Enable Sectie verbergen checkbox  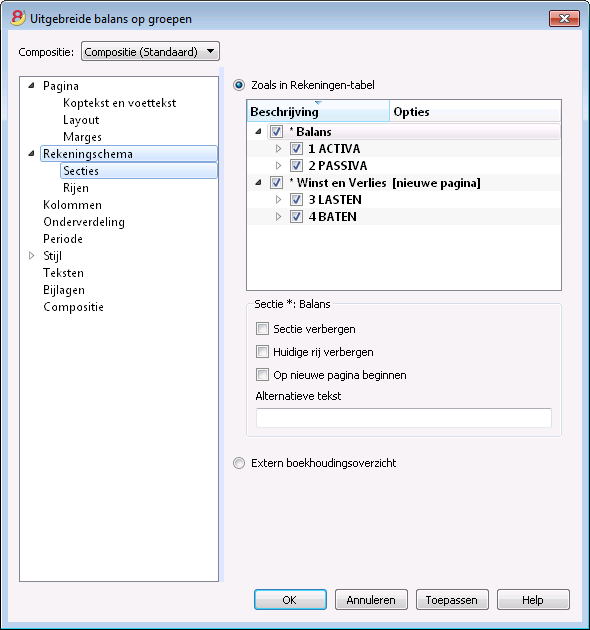click(262, 329)
